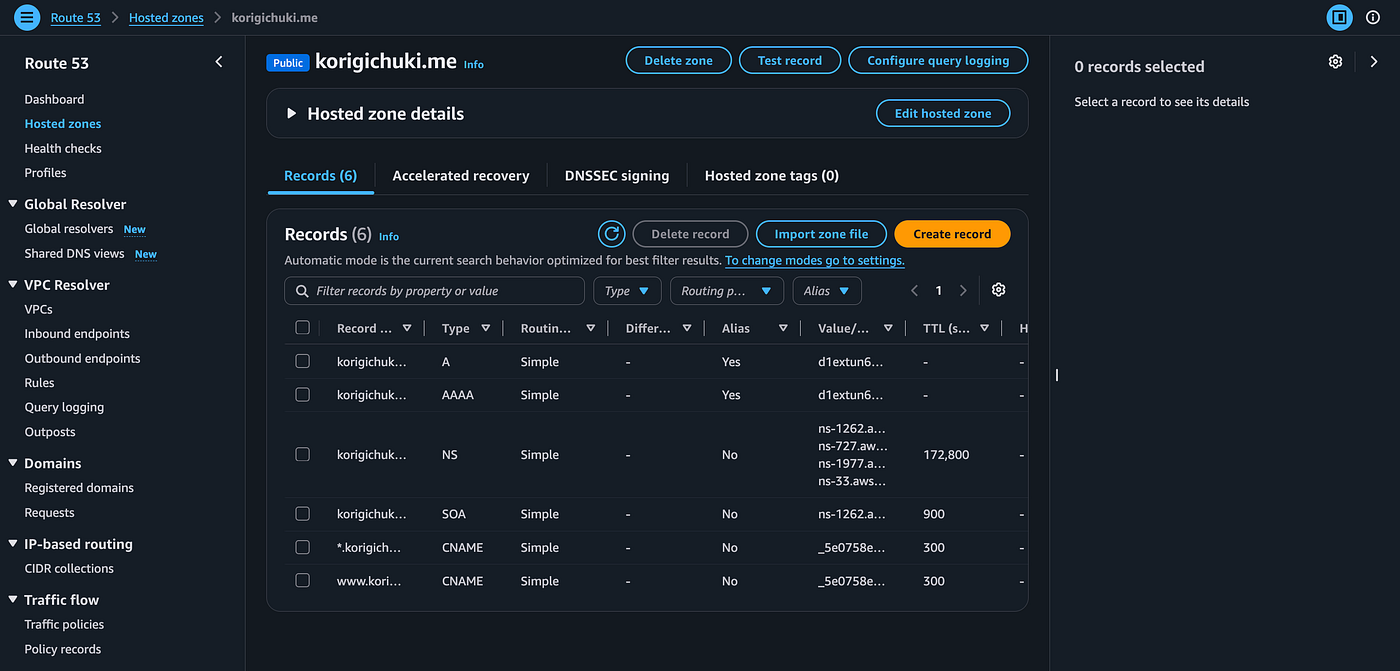Image resolution: width=1400 pixels, height=671 pixels.
Task: Open Hosted zones breadcrumb link
Action: 166,18
